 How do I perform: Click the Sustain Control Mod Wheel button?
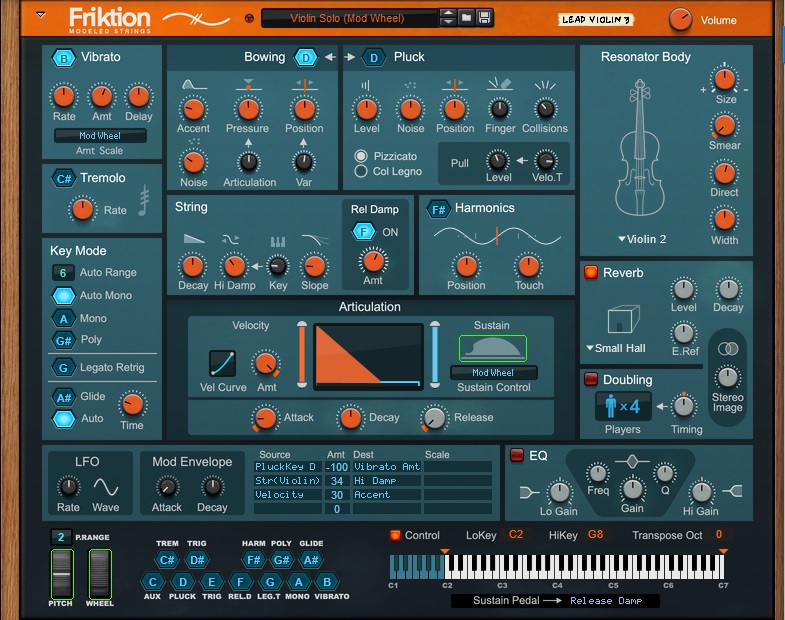[493, 373]
